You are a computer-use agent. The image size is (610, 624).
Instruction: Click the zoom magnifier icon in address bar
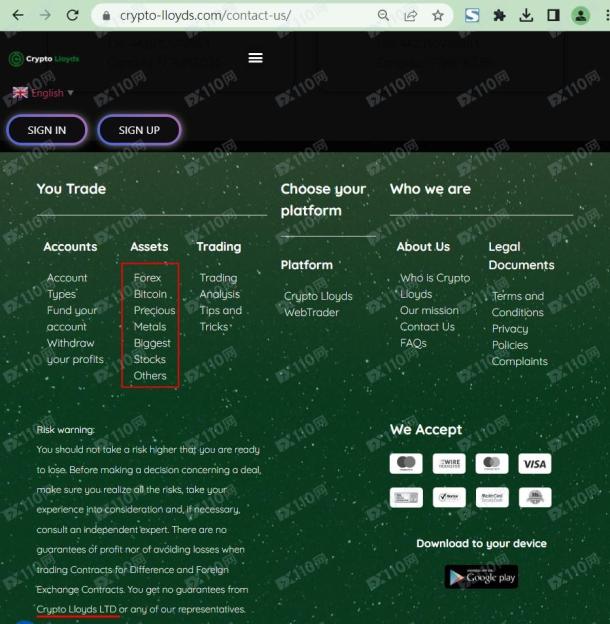(383, 16)
